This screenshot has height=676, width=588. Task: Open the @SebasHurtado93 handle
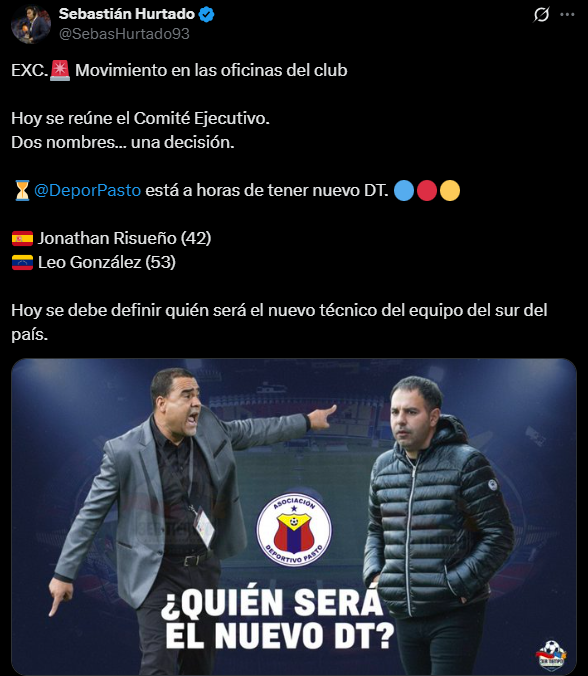(124, 34)
